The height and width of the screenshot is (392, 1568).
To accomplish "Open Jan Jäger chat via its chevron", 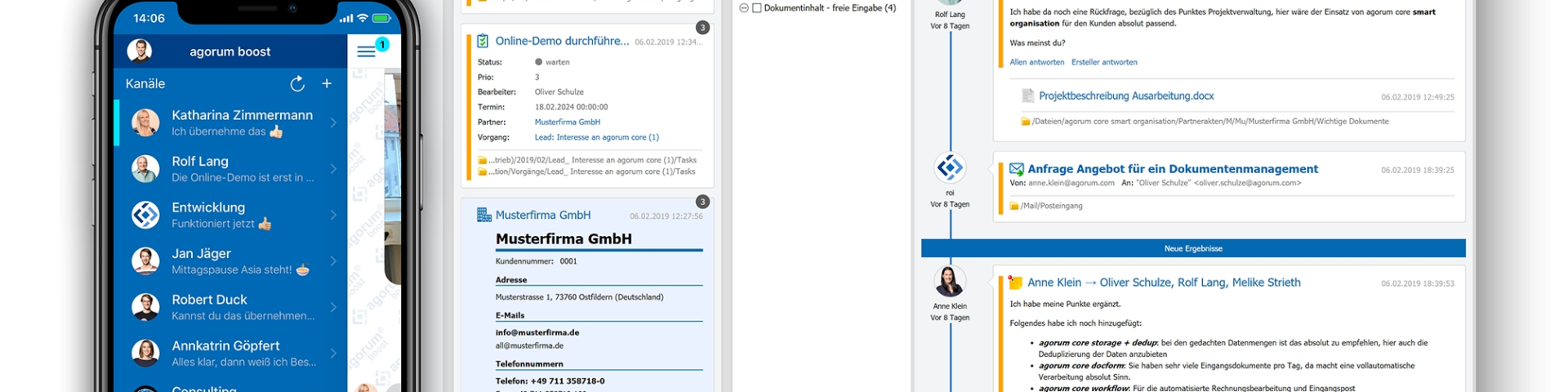I will coord(333,261).
